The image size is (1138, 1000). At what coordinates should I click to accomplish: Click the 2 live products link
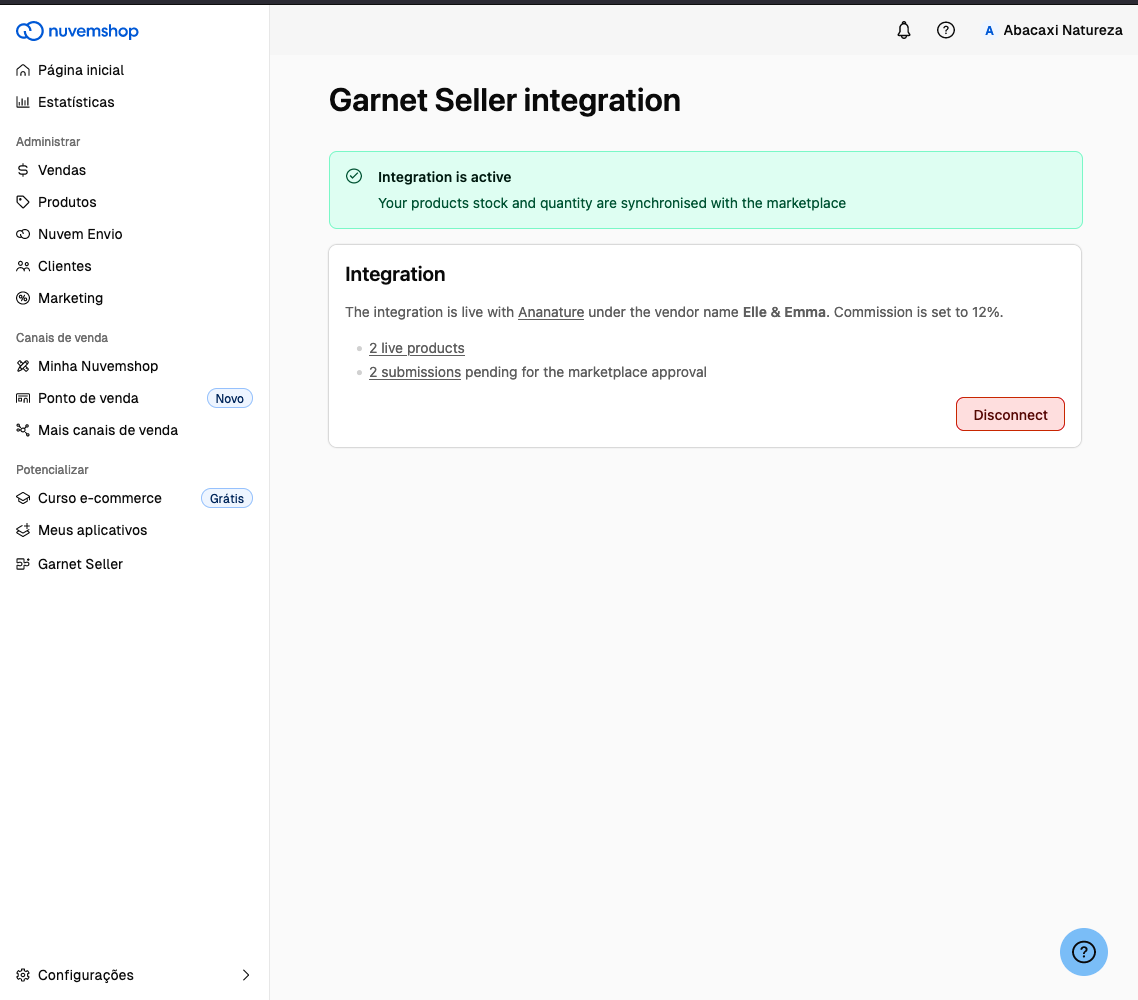pos(416,348)
